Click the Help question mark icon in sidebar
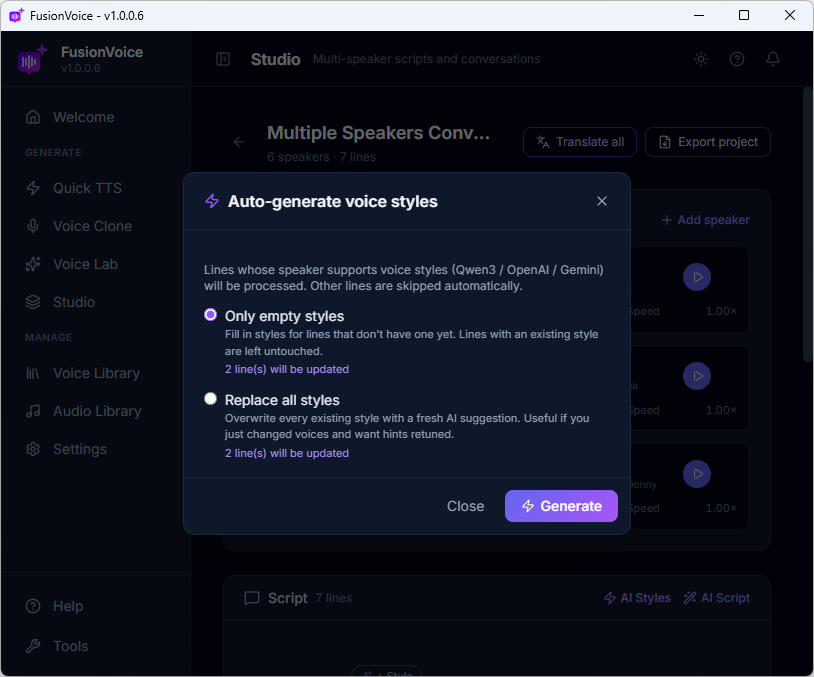 point(33,606)
